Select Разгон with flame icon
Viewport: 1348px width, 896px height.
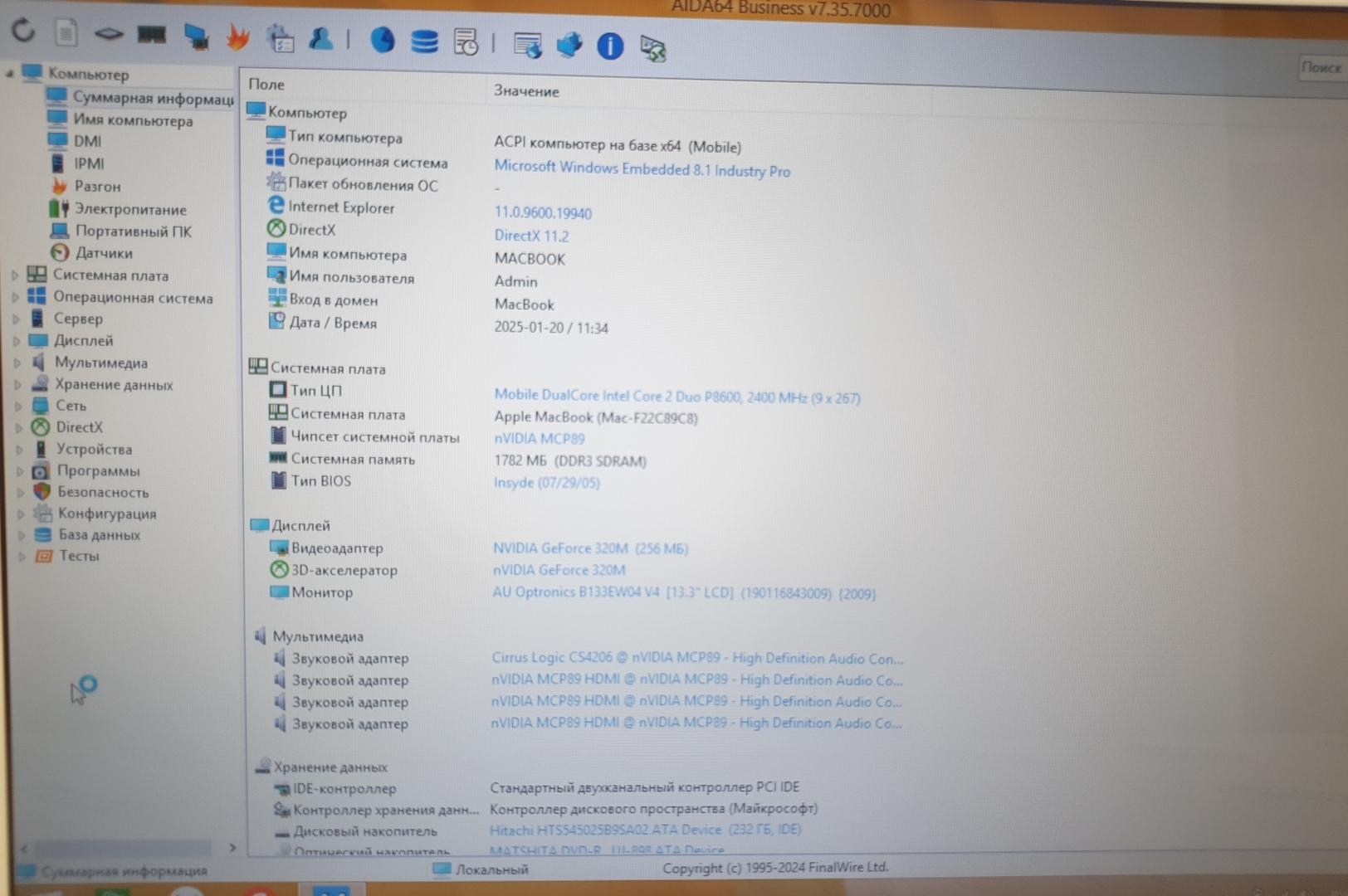click(85, 186)
